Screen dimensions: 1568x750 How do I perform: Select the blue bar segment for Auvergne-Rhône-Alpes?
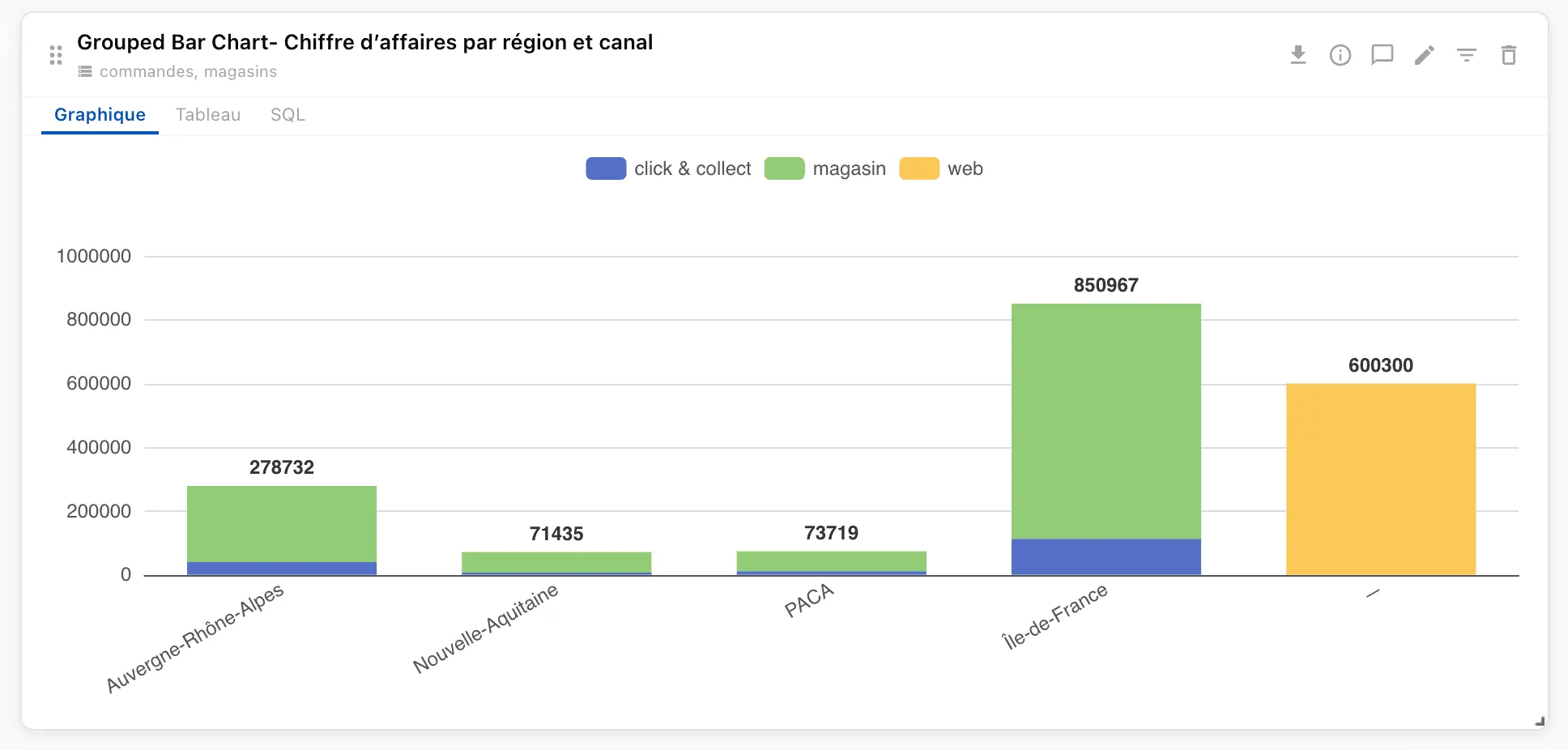282,569
